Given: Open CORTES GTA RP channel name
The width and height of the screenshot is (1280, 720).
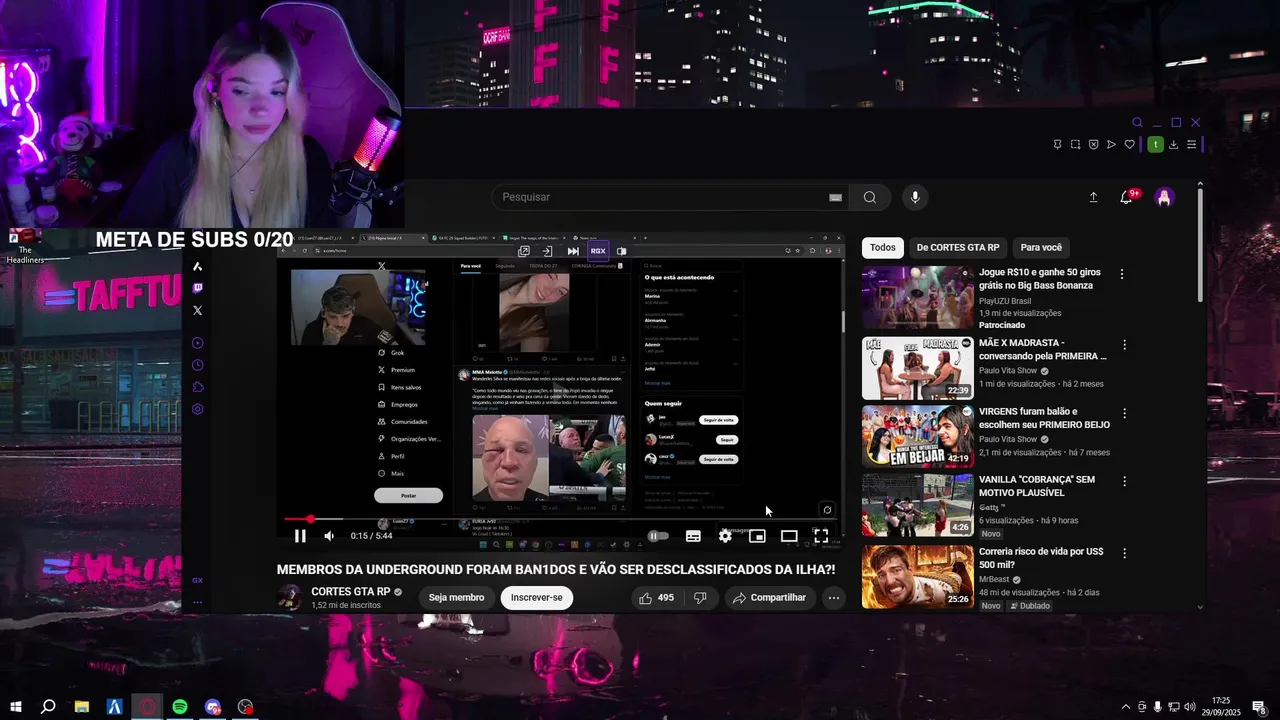Looking at the screenshot, I should click(350, 592).
